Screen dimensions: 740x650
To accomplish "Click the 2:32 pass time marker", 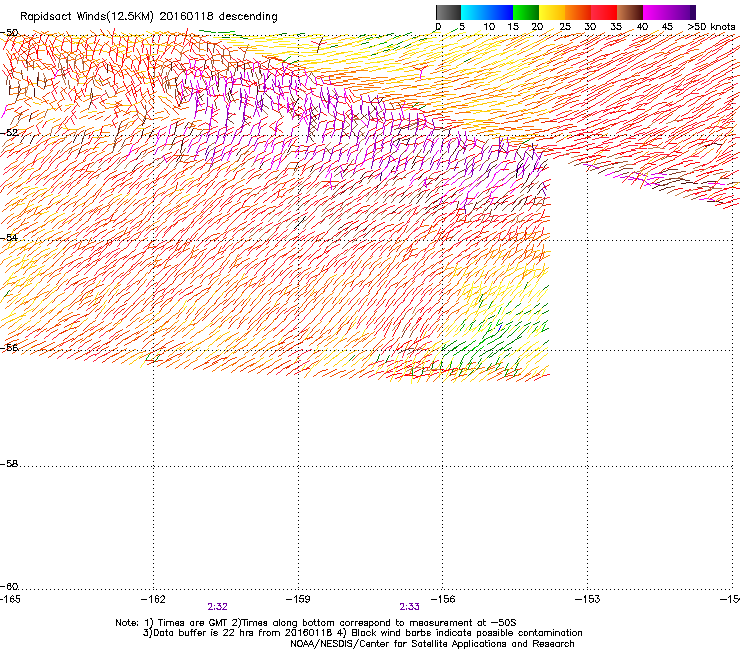I will point(218,607).
